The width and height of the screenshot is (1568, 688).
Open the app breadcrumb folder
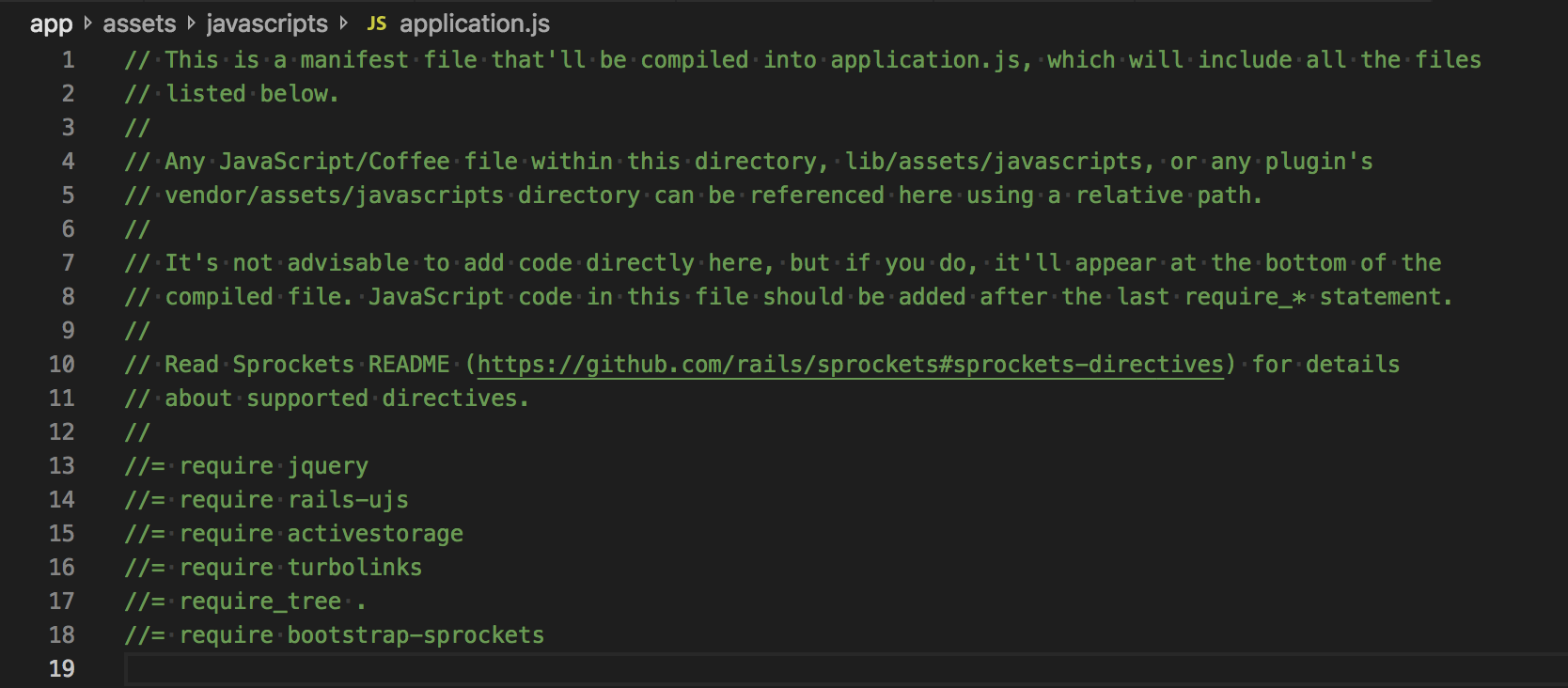click(x=51, y=23)
